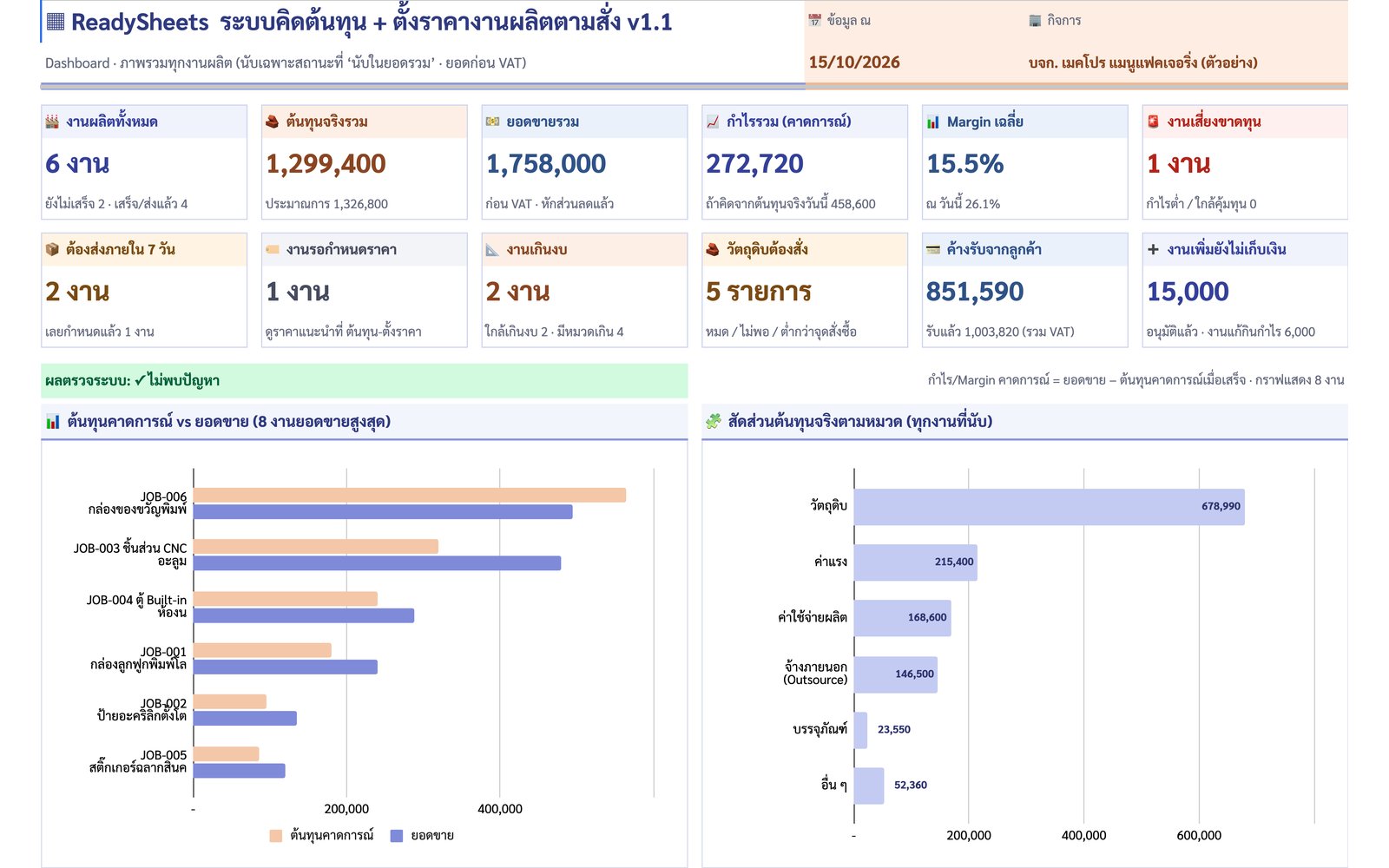Click the puzzle icon beside สัดส่วนต้นทุนจริงตามหมวด heading
The height and width of the screenshot is (868, 1389).
pos(713,421)
